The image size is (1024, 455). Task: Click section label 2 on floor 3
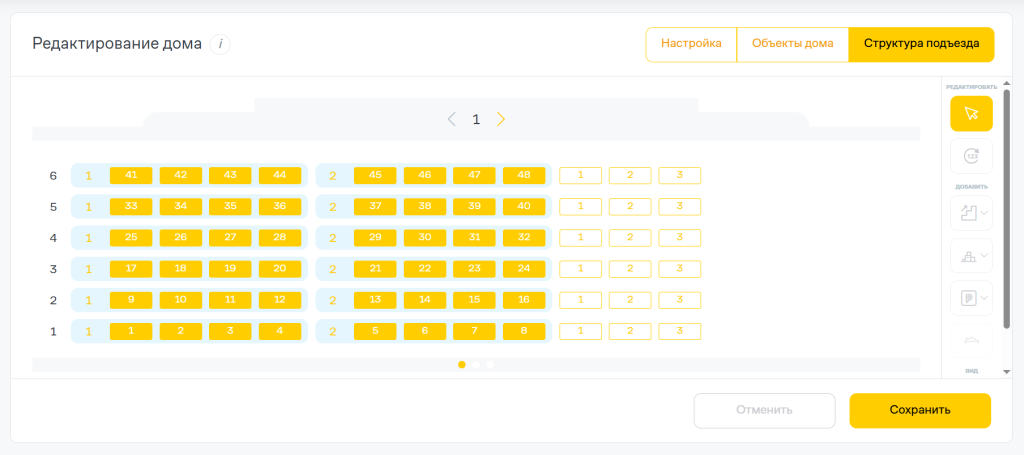coord(332,270)
